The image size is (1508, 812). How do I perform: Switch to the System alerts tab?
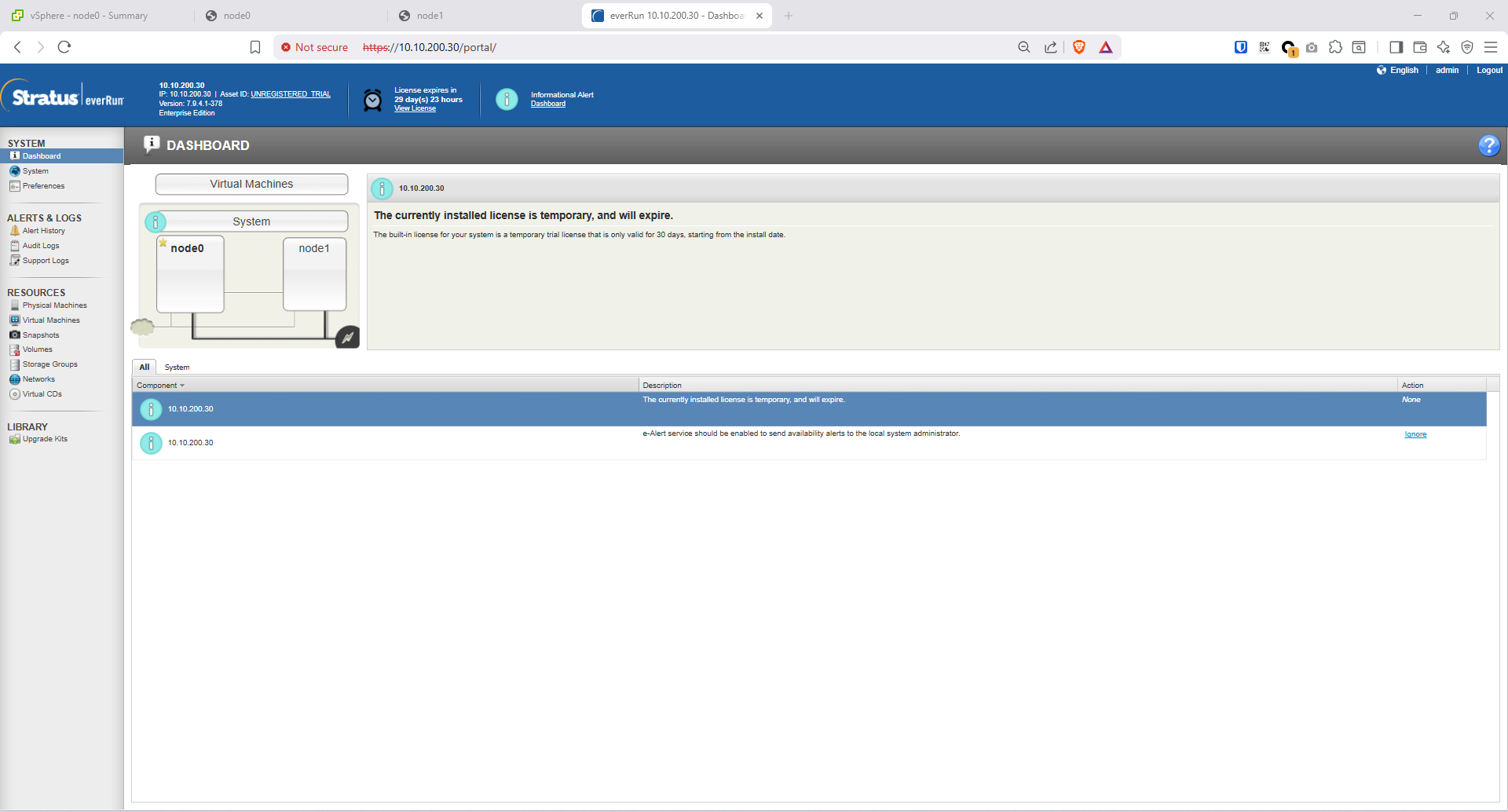(177, 368)
